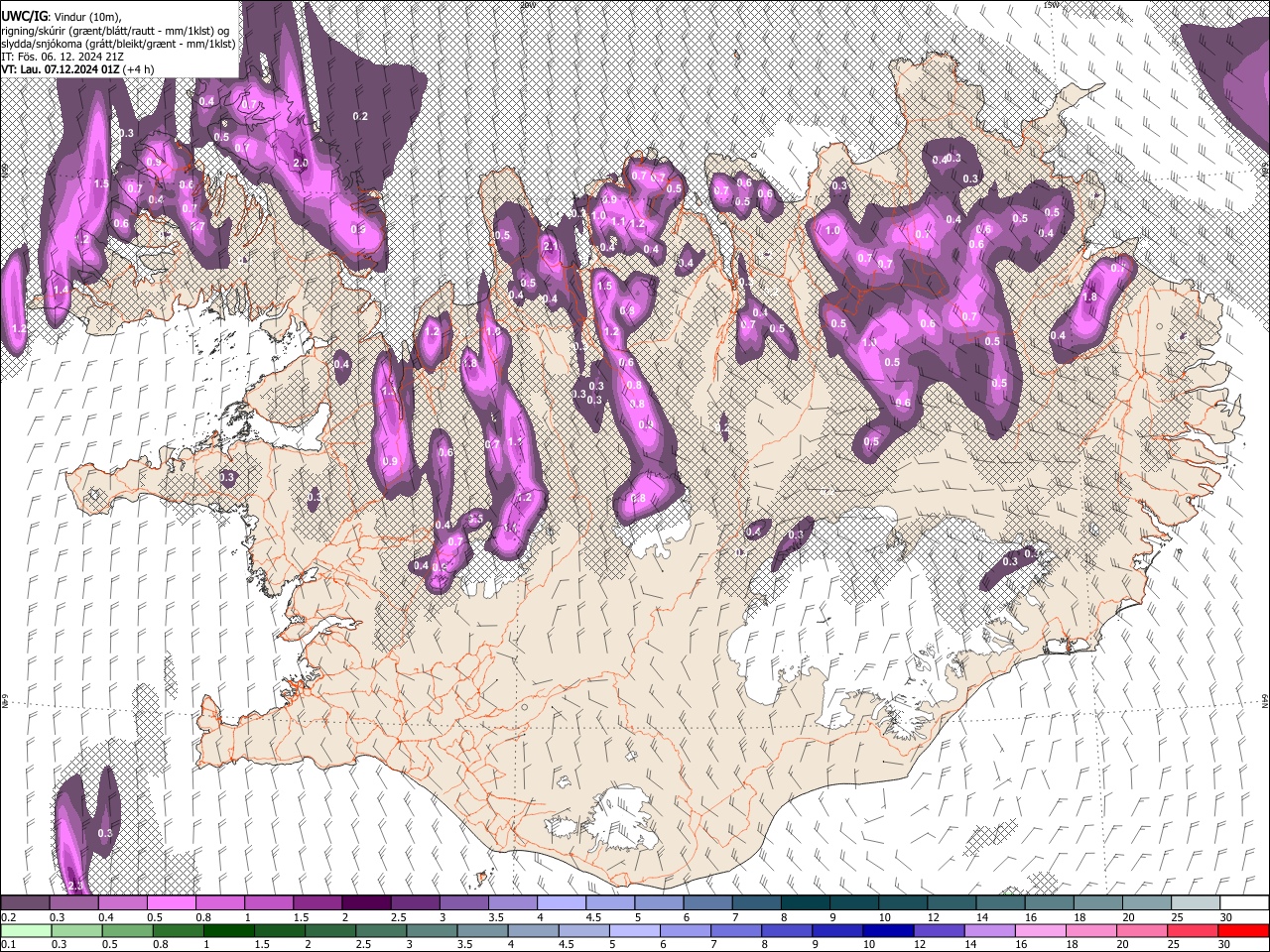Viewport: 1270px width, 952px height.
Task: Click the 'slydda/snjókoma' description line
Action: (118, 44)
